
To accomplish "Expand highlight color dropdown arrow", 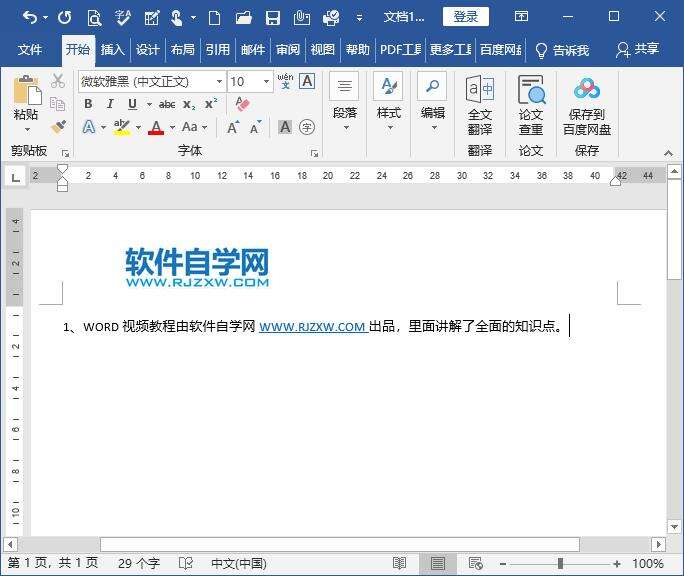I will [x=138, y=127].
